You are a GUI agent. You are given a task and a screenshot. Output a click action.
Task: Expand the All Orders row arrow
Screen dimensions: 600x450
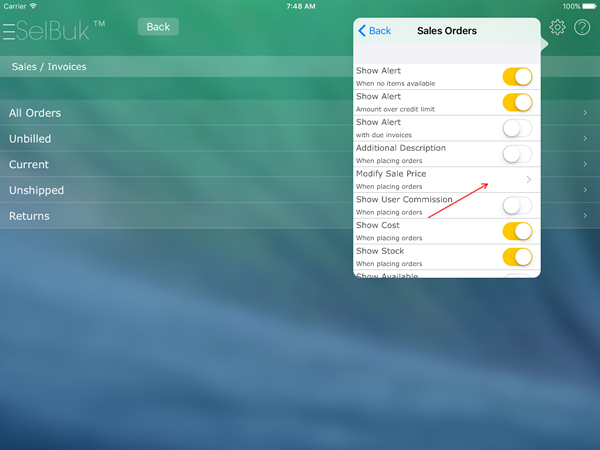pyautogui.click(x=584, y=113)
